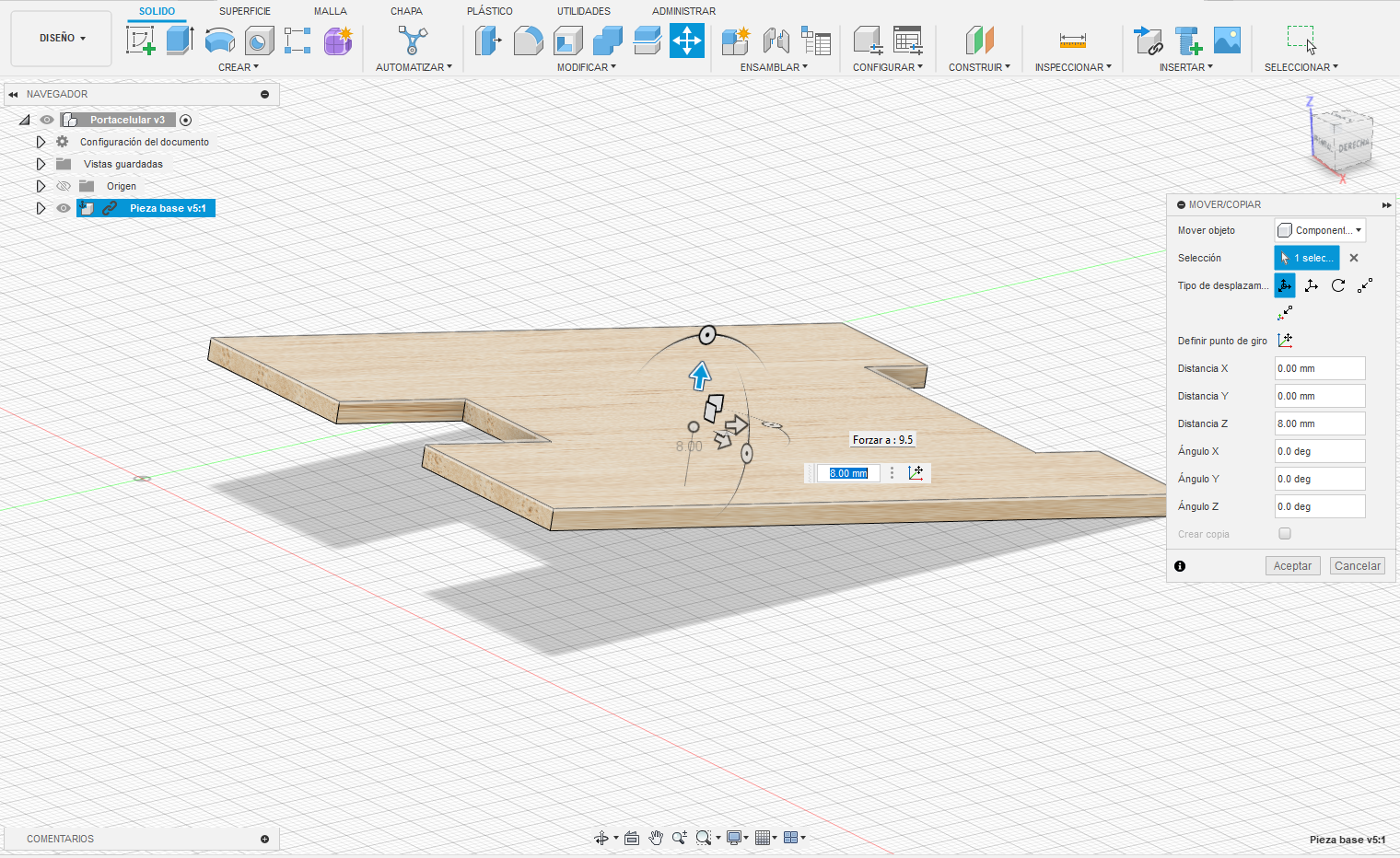
Task: Open the CREAR dropdown menu
Action: [239, 67]
